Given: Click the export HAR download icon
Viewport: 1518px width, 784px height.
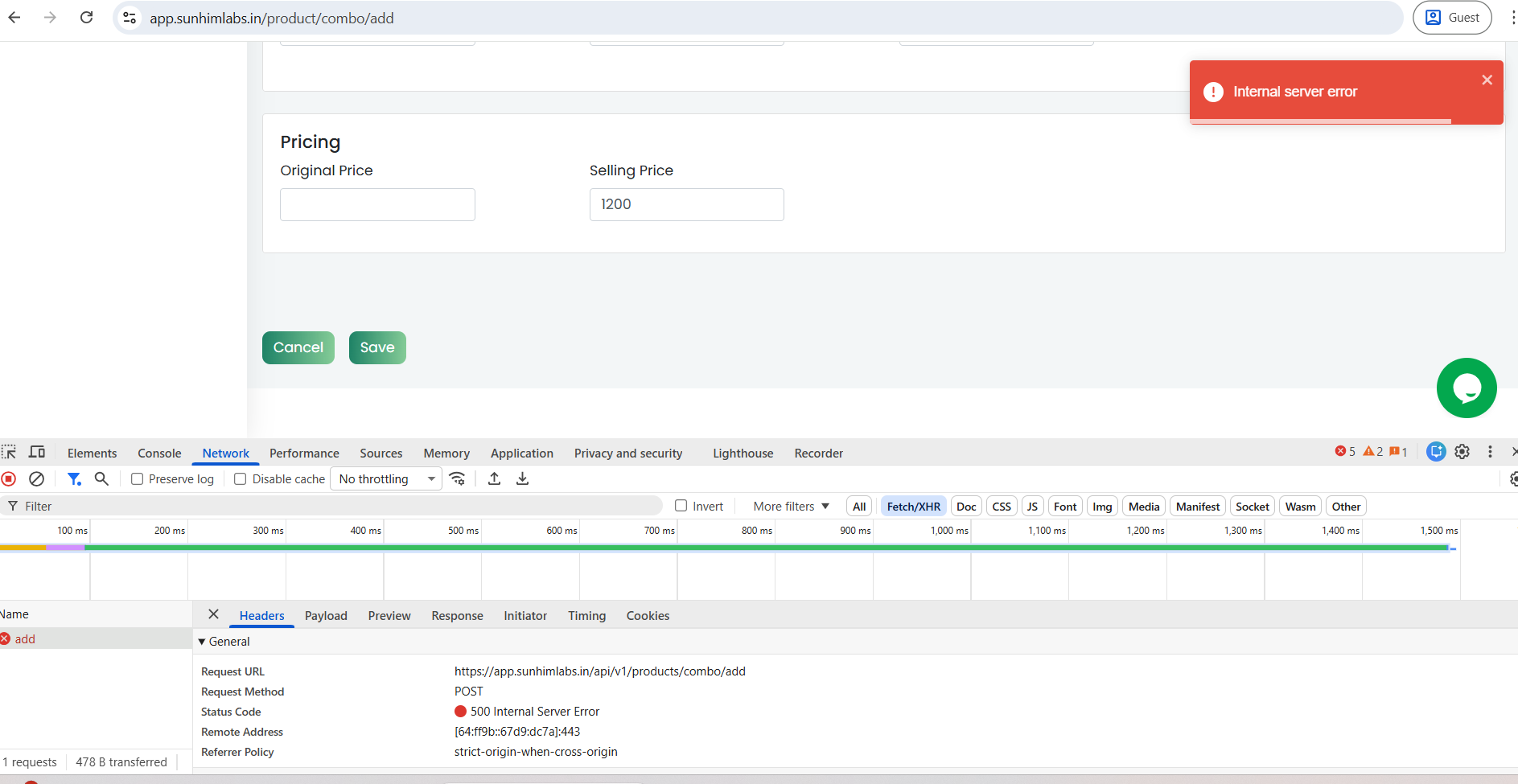Looking at the screenshot, I should pyautogui.click(x=522, y=479).
